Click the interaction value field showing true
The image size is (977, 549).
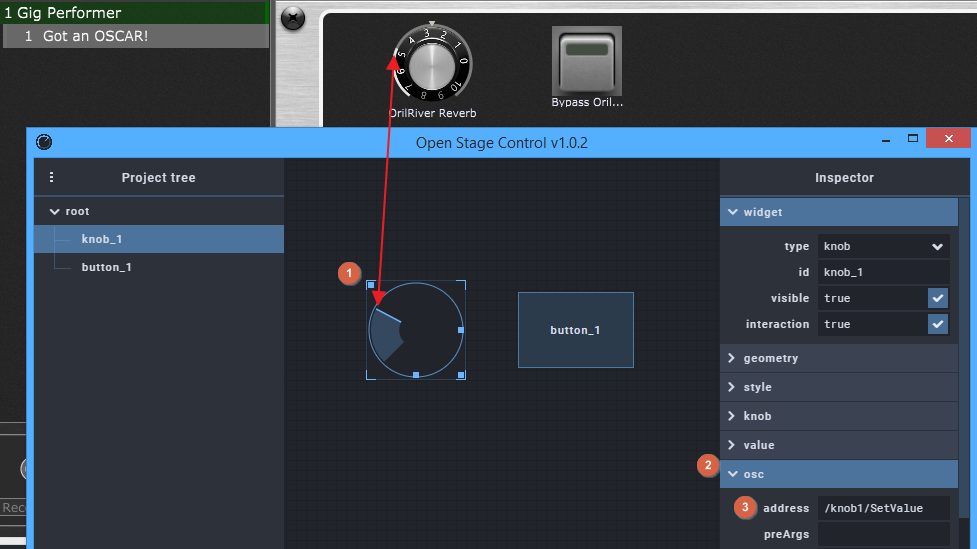[872, 324]
